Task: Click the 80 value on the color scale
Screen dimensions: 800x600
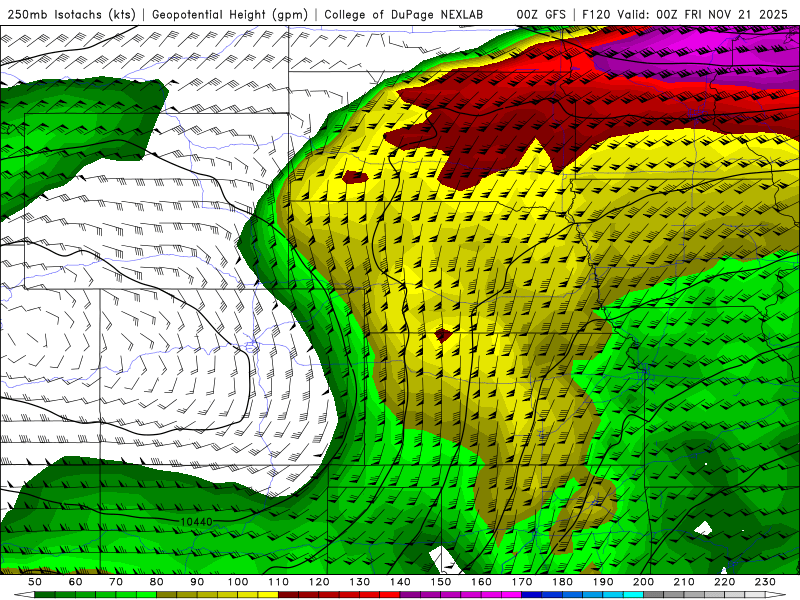Action: click(x=157, y=582)
